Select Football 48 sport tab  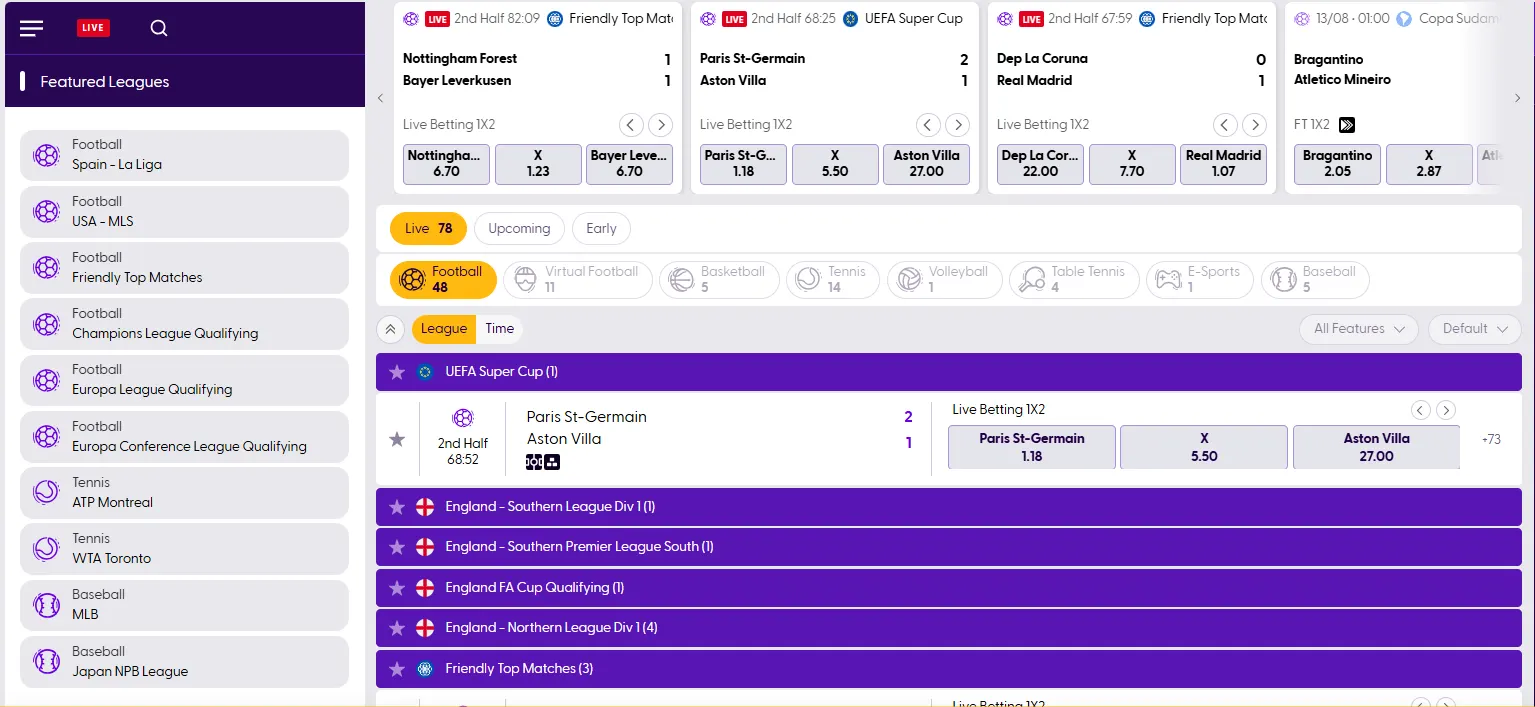tap(443, 280)
